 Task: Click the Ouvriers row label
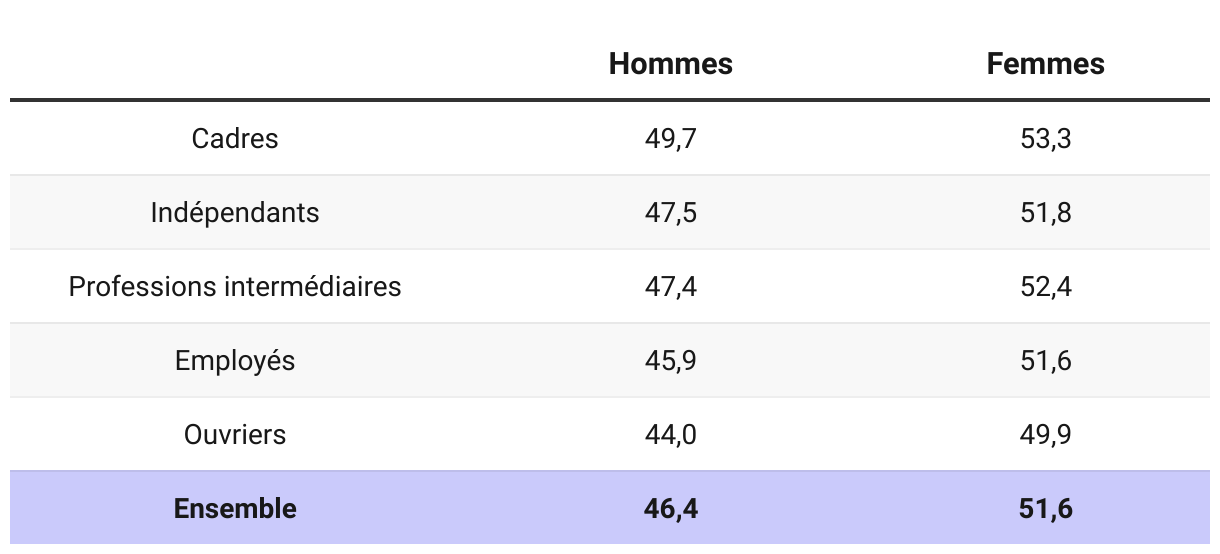coord(235,434)
